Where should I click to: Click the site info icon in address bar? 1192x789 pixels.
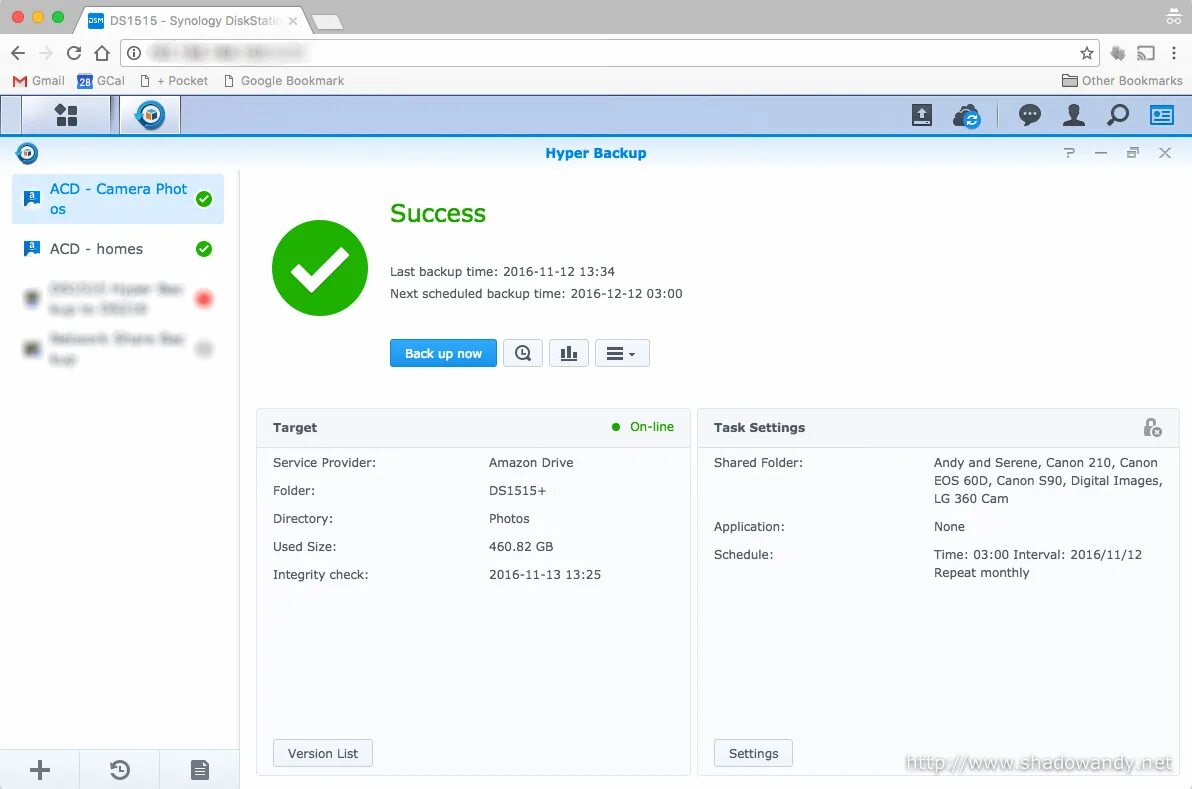click(x=134, y=53)
